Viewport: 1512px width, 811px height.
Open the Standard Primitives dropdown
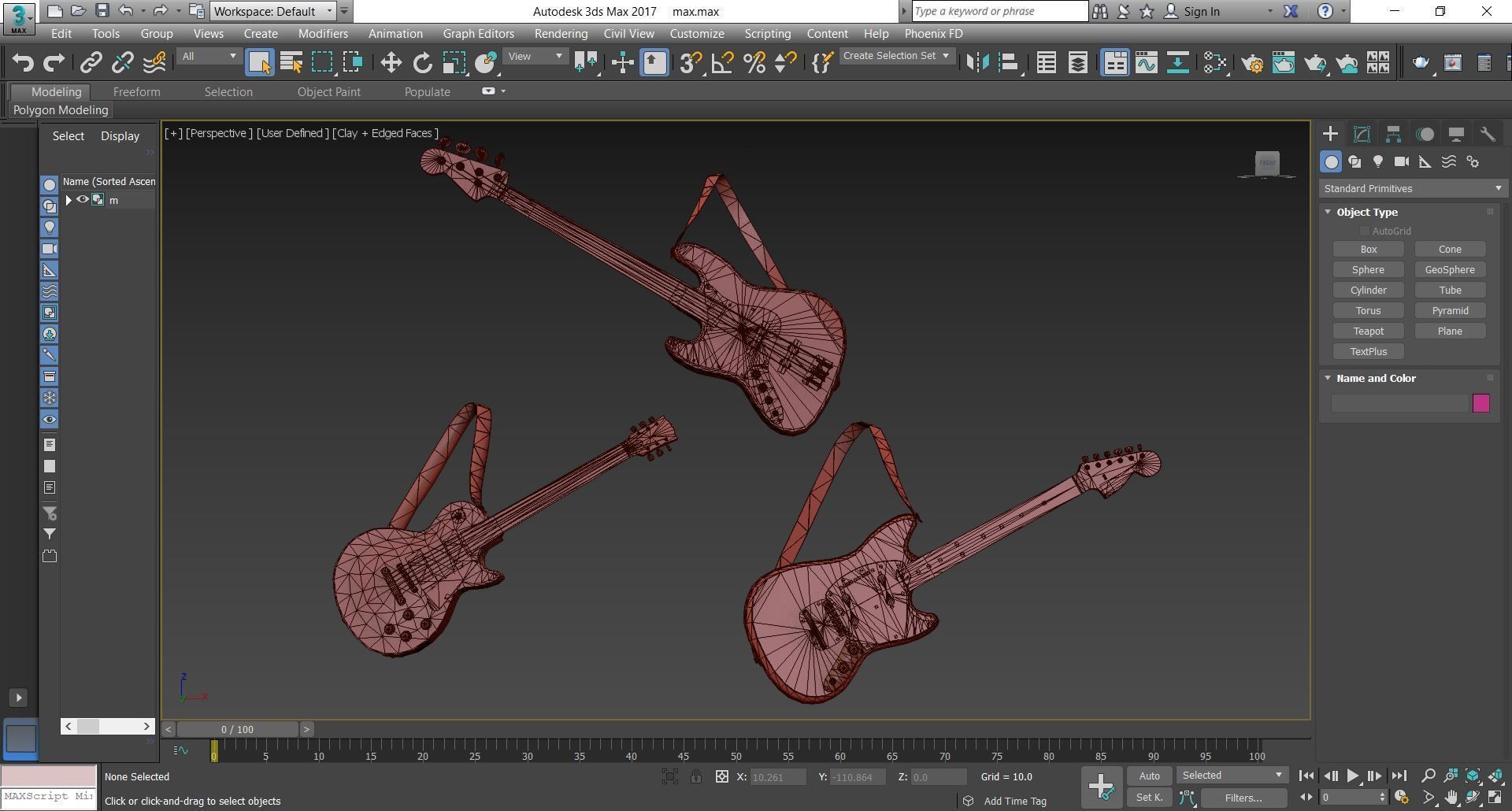[1413, 188]
